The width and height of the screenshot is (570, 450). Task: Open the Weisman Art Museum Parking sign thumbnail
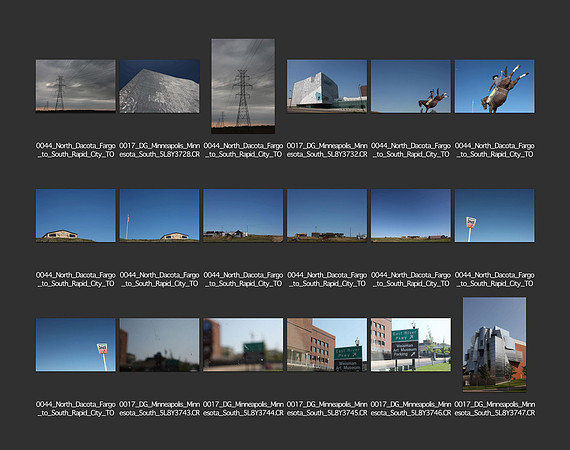coord(411,345)
